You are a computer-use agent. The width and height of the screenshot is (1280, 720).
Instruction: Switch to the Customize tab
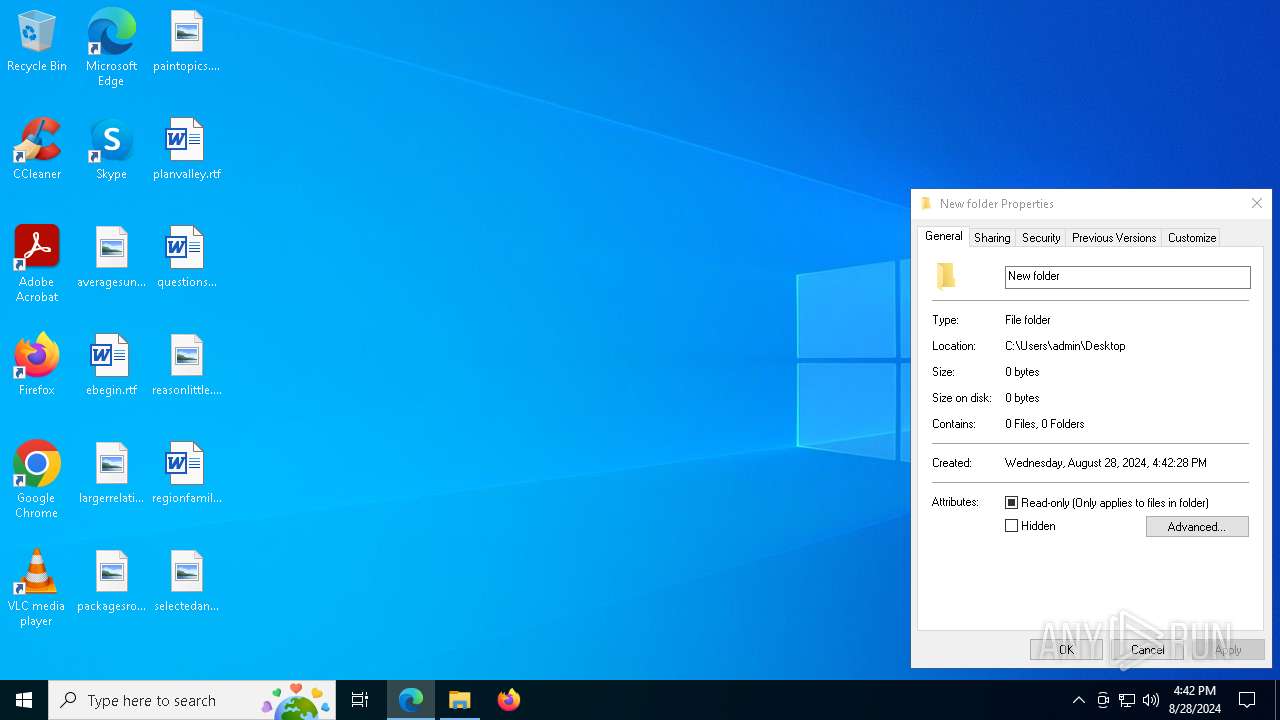pos(1192,238)
